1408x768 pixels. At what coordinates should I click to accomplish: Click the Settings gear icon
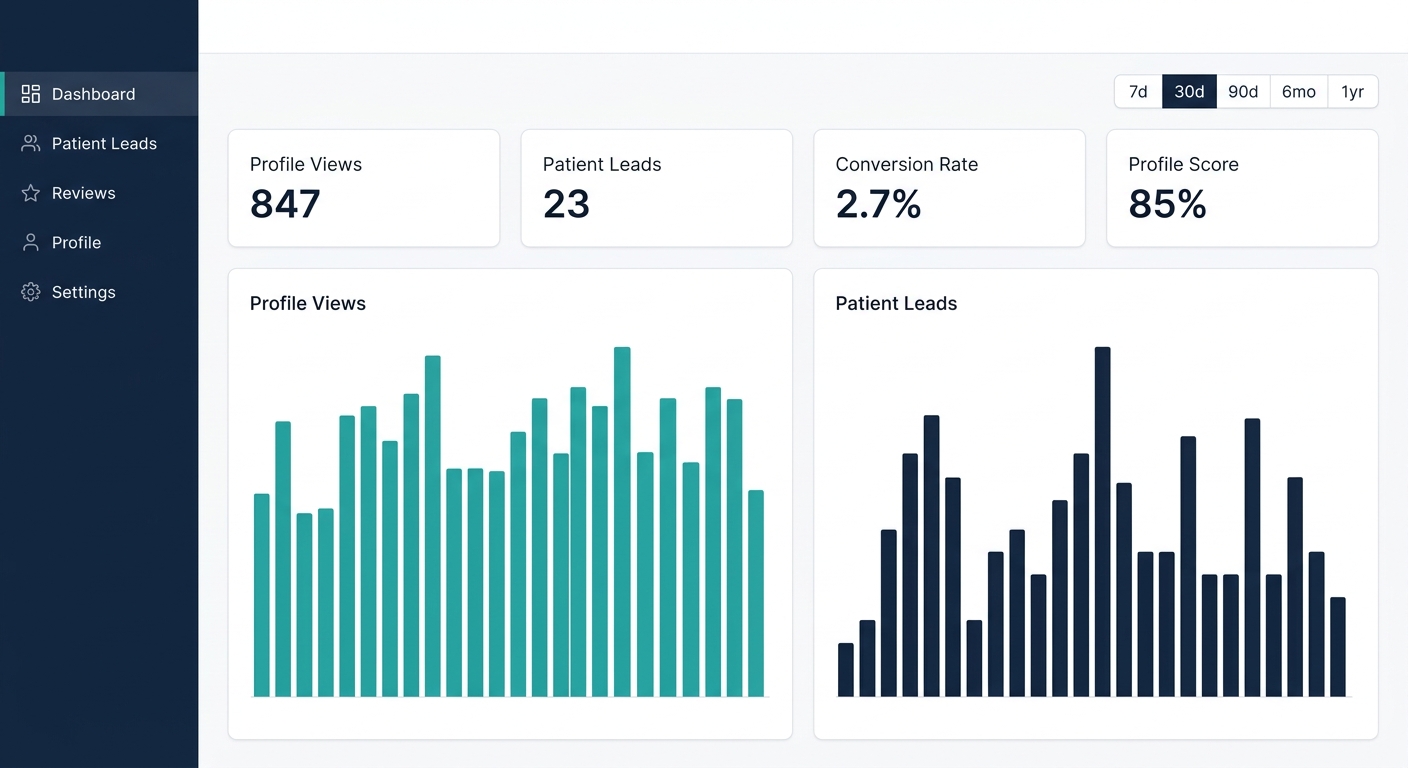(x=31, y=292)
